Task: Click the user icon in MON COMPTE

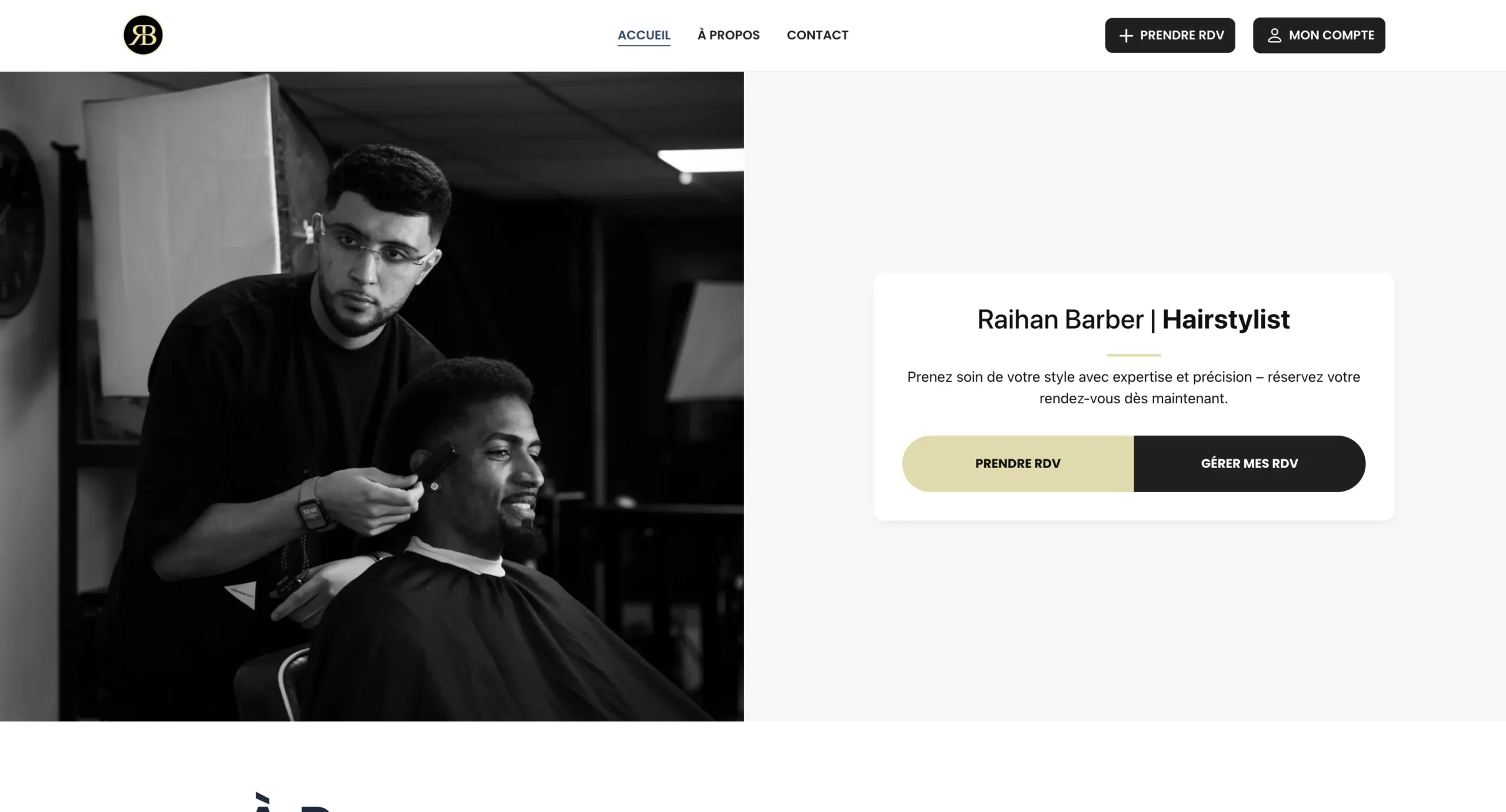Action: [1274, 36]
